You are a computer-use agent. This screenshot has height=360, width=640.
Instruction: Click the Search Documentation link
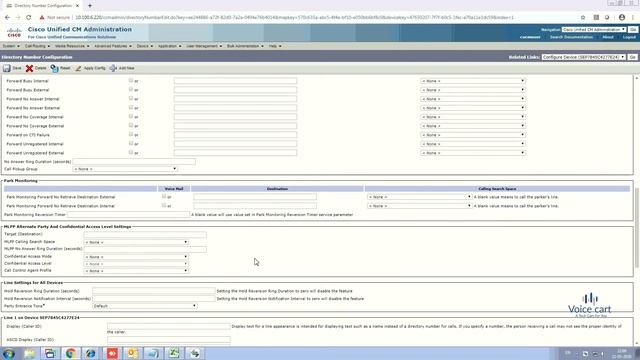(x=571, y=37)
